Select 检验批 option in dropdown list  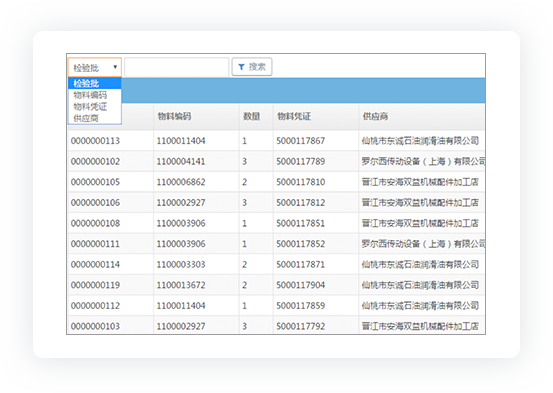click(x=95, y=83)
